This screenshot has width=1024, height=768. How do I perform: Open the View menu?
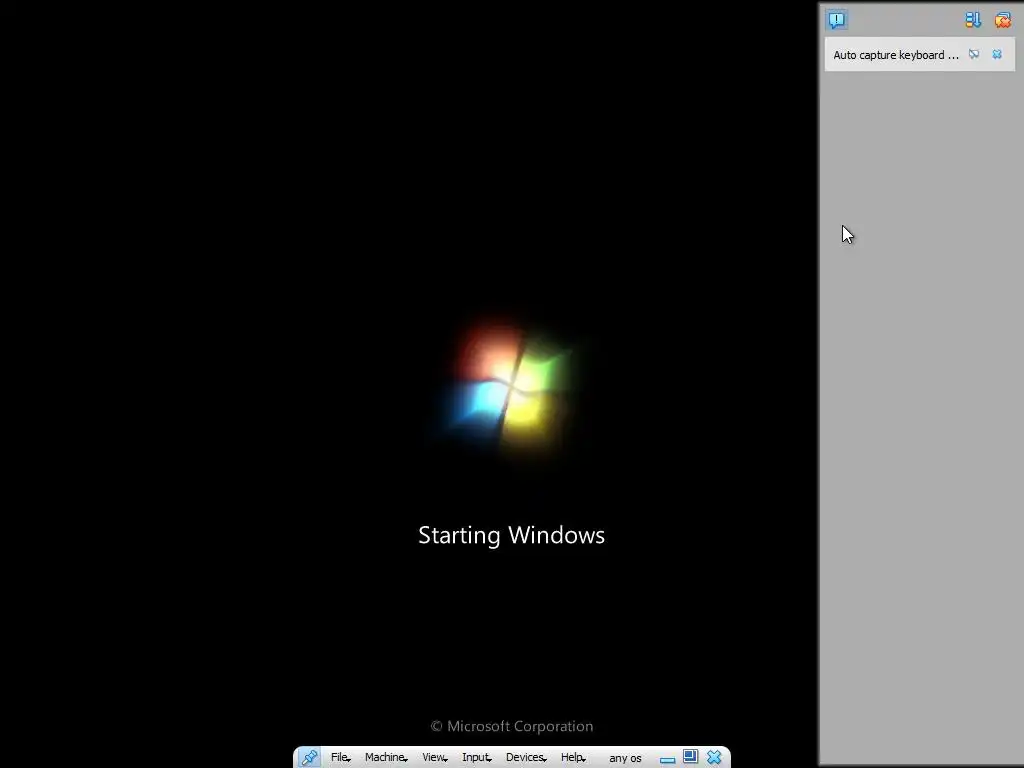(434, 758)
